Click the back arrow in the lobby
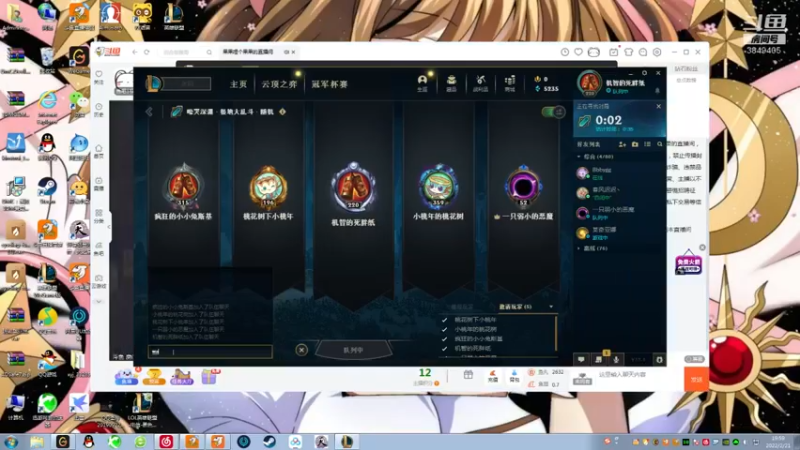The height and width of the screenshot is (450, 800). [149, 112]
